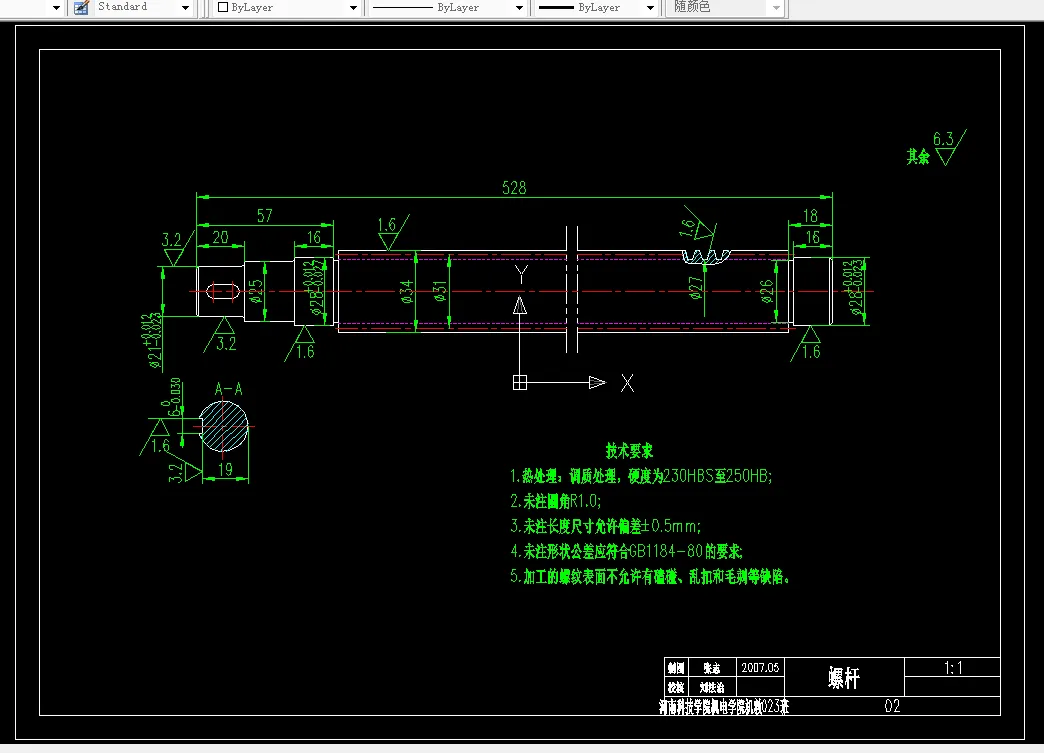The height and width of the screenshot is (753, 1044).
Task: Click the table style icon beside Standard
Action: 81,8
